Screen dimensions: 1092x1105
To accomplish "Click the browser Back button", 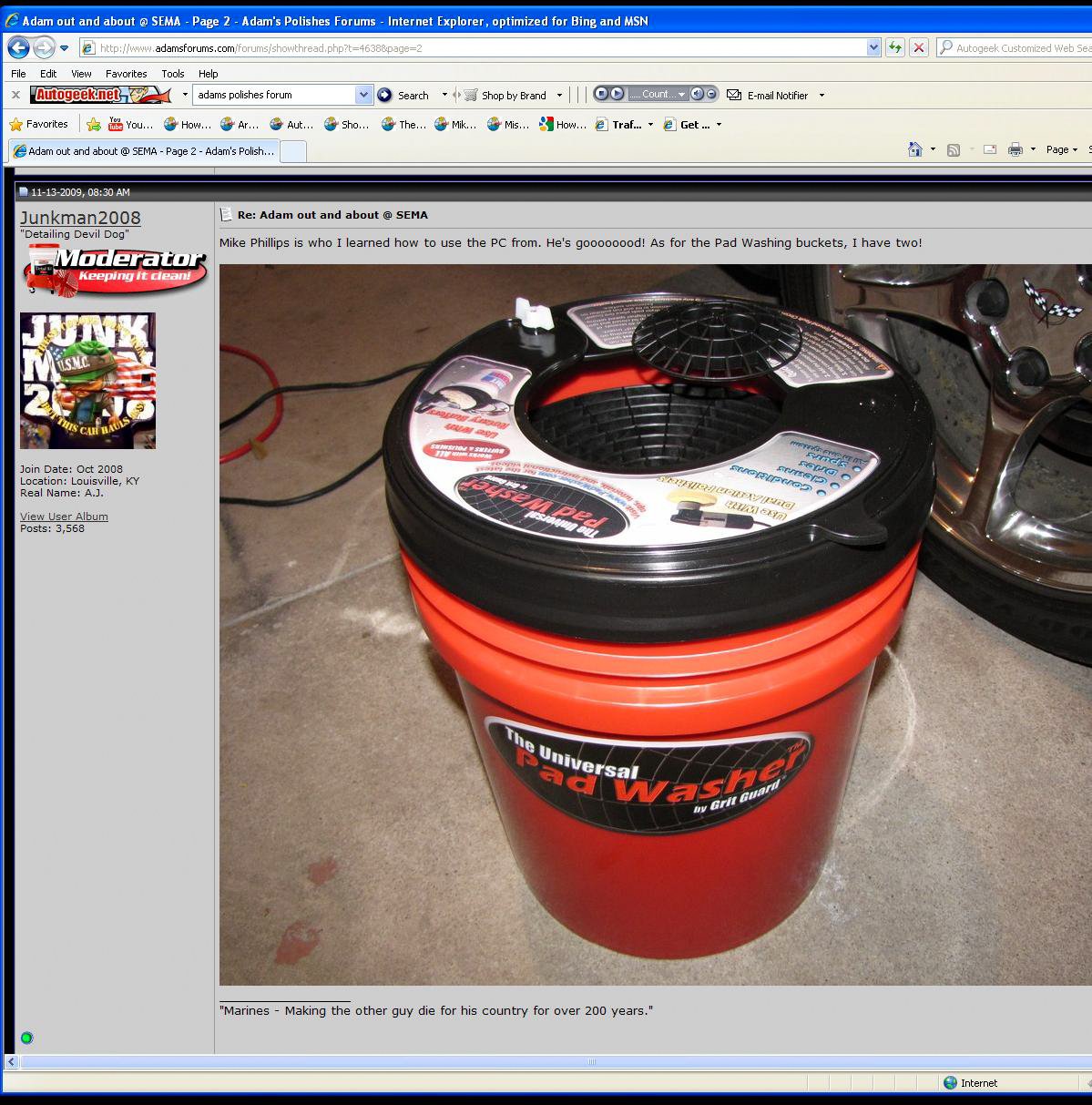I will coord(18,47).
